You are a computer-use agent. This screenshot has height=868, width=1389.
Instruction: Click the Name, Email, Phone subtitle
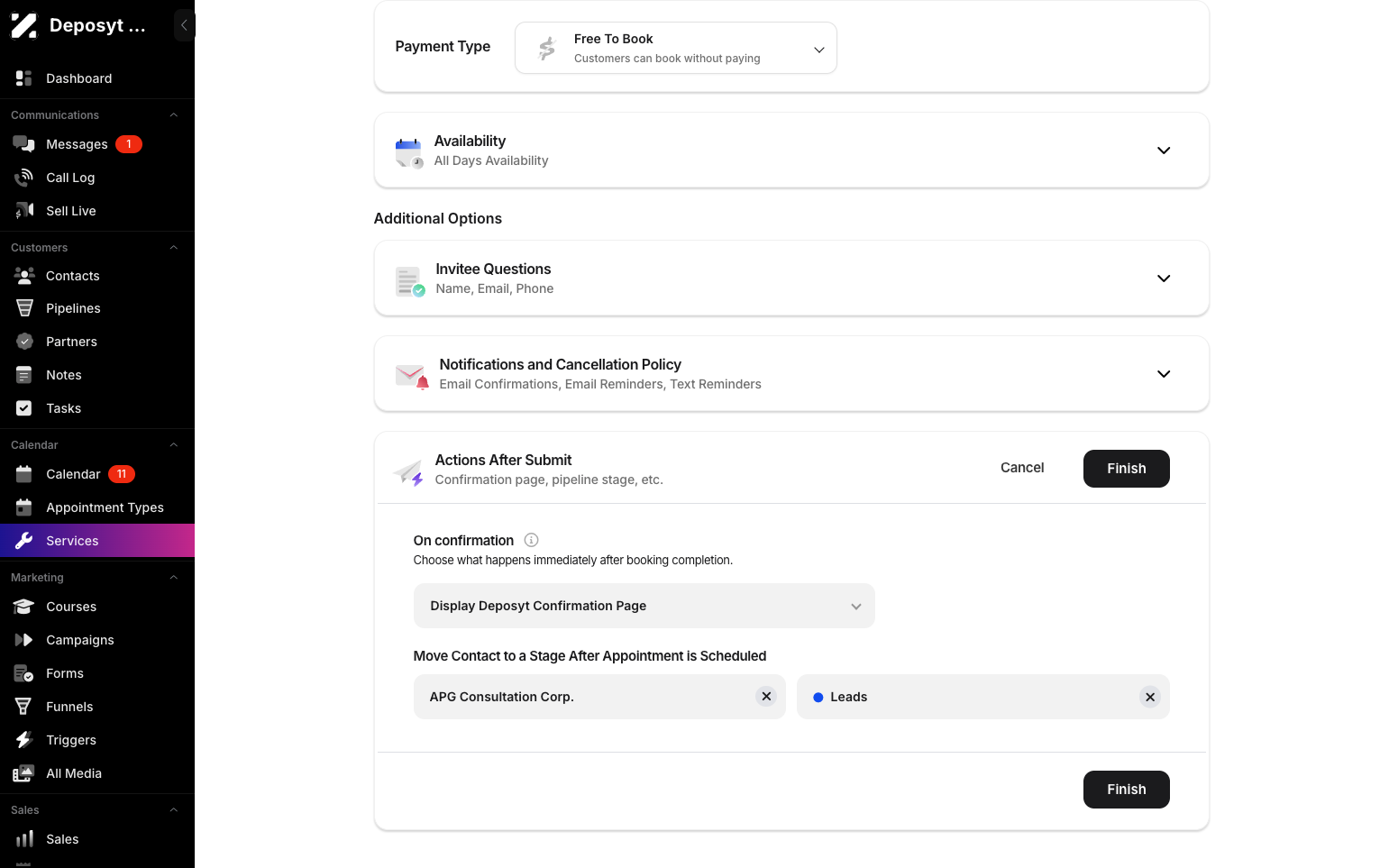click(495, 288)
